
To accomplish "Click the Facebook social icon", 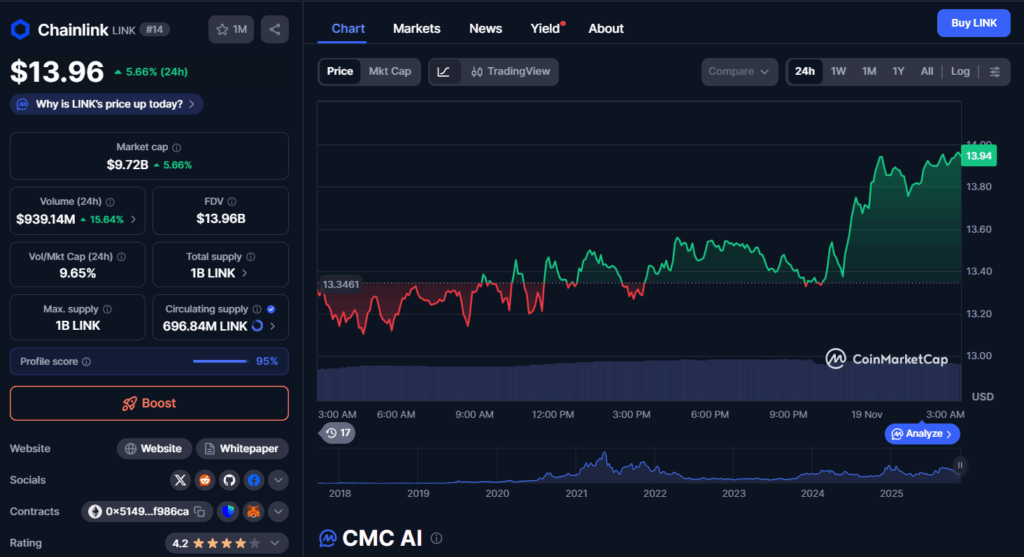I will (x=253, y=480).
